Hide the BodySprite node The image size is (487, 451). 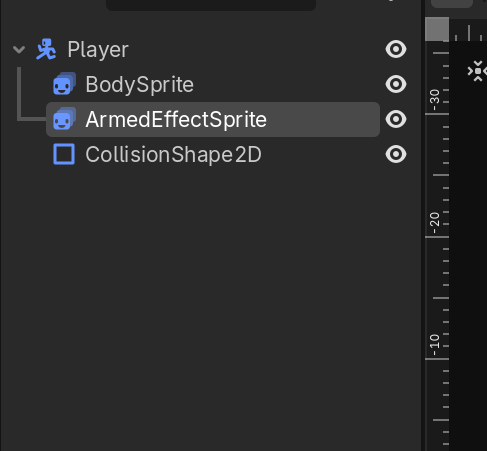click(x=396, y=84)
